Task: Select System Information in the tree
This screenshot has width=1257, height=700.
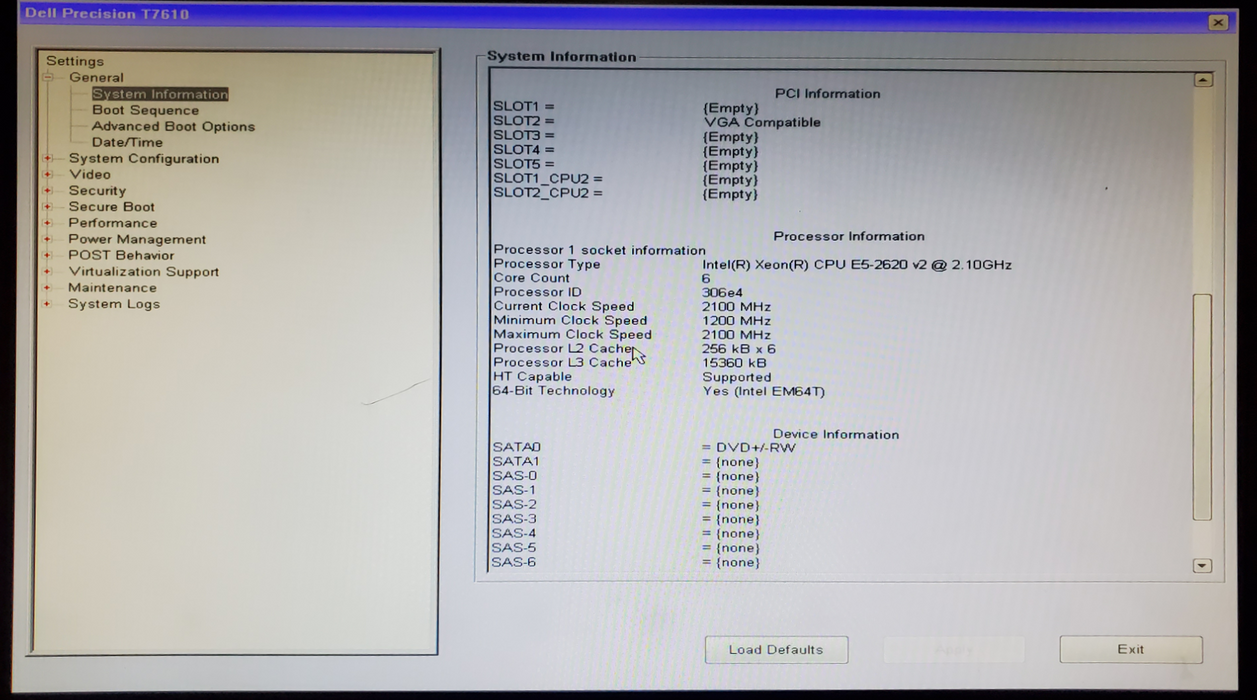Action: point(160,94)
